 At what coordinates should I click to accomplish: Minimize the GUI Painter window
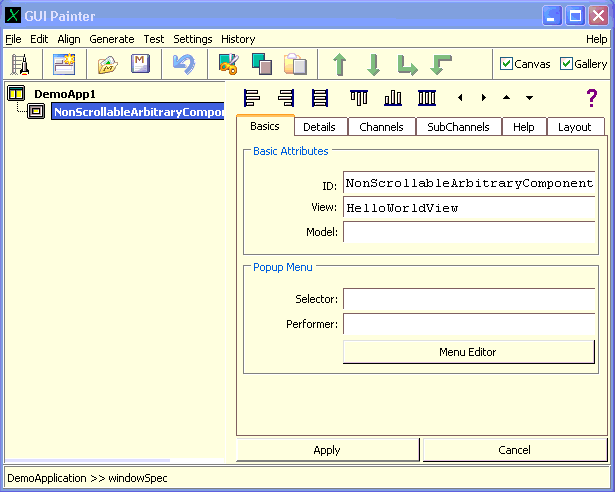(x=552, y=16)
